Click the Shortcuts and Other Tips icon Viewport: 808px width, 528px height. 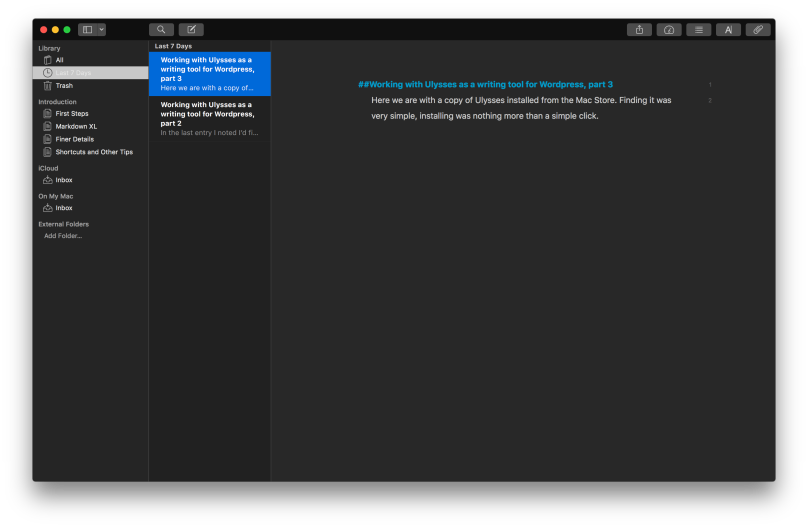pos(47,152)
